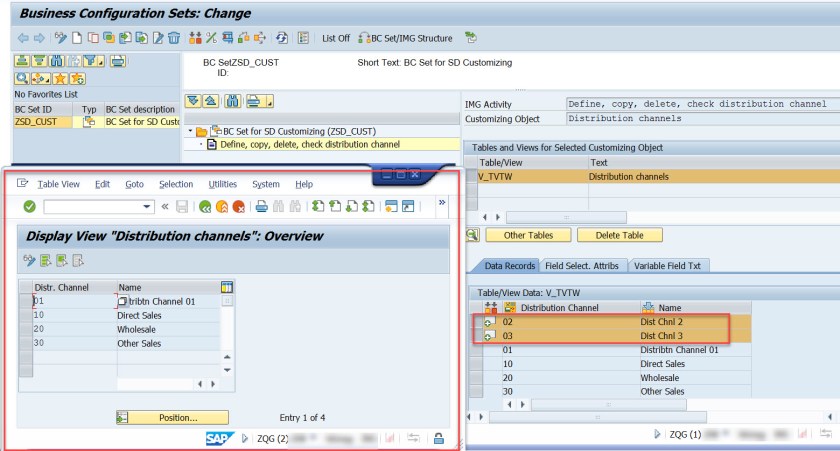Click Select All icon under Distribution channels title
Image resolution: width=840 pixels, height=451 pixels.
pyautogui.click(x=46, y=261)
